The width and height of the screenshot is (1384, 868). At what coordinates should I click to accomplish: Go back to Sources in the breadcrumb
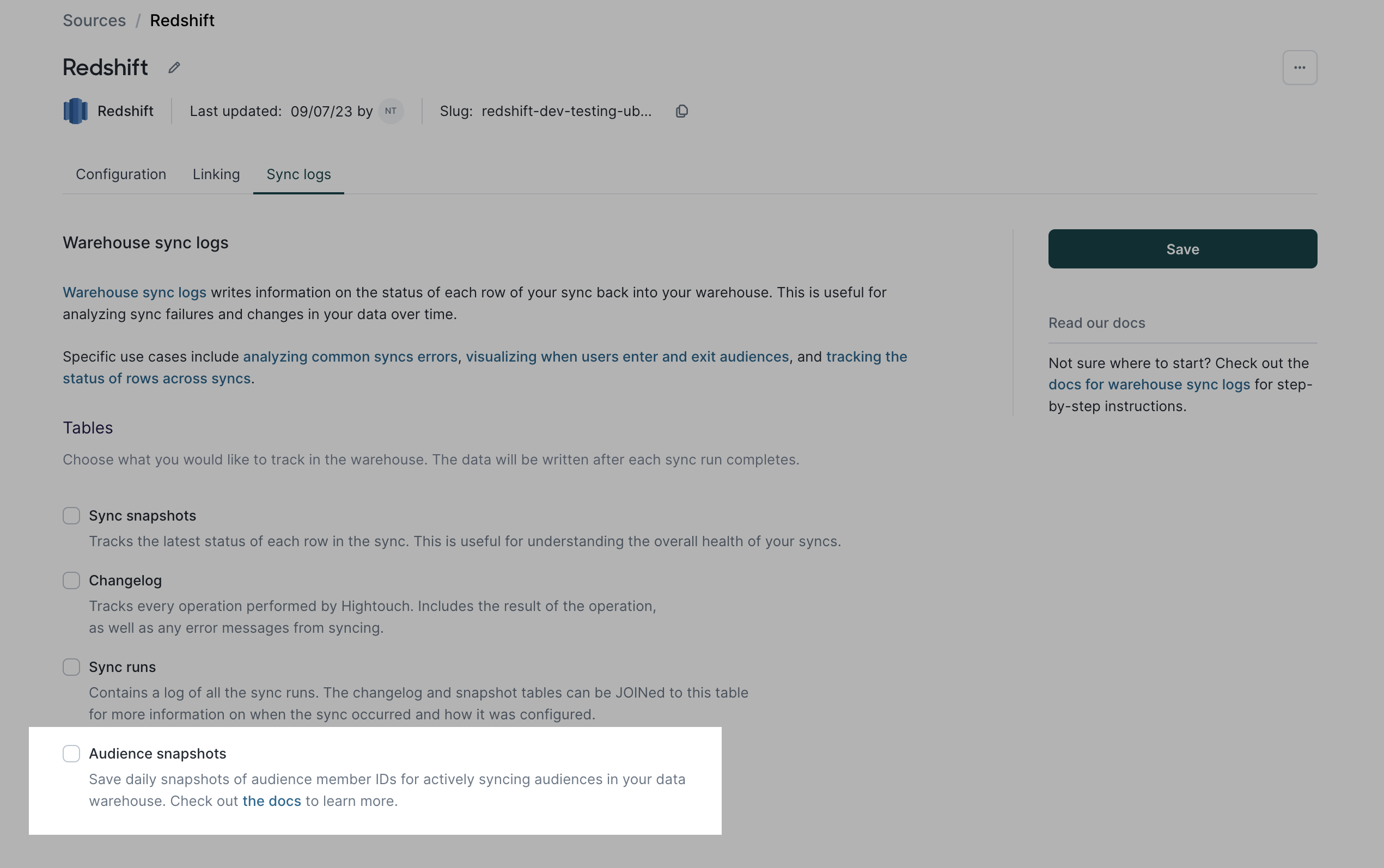click(x=94, y=21)
